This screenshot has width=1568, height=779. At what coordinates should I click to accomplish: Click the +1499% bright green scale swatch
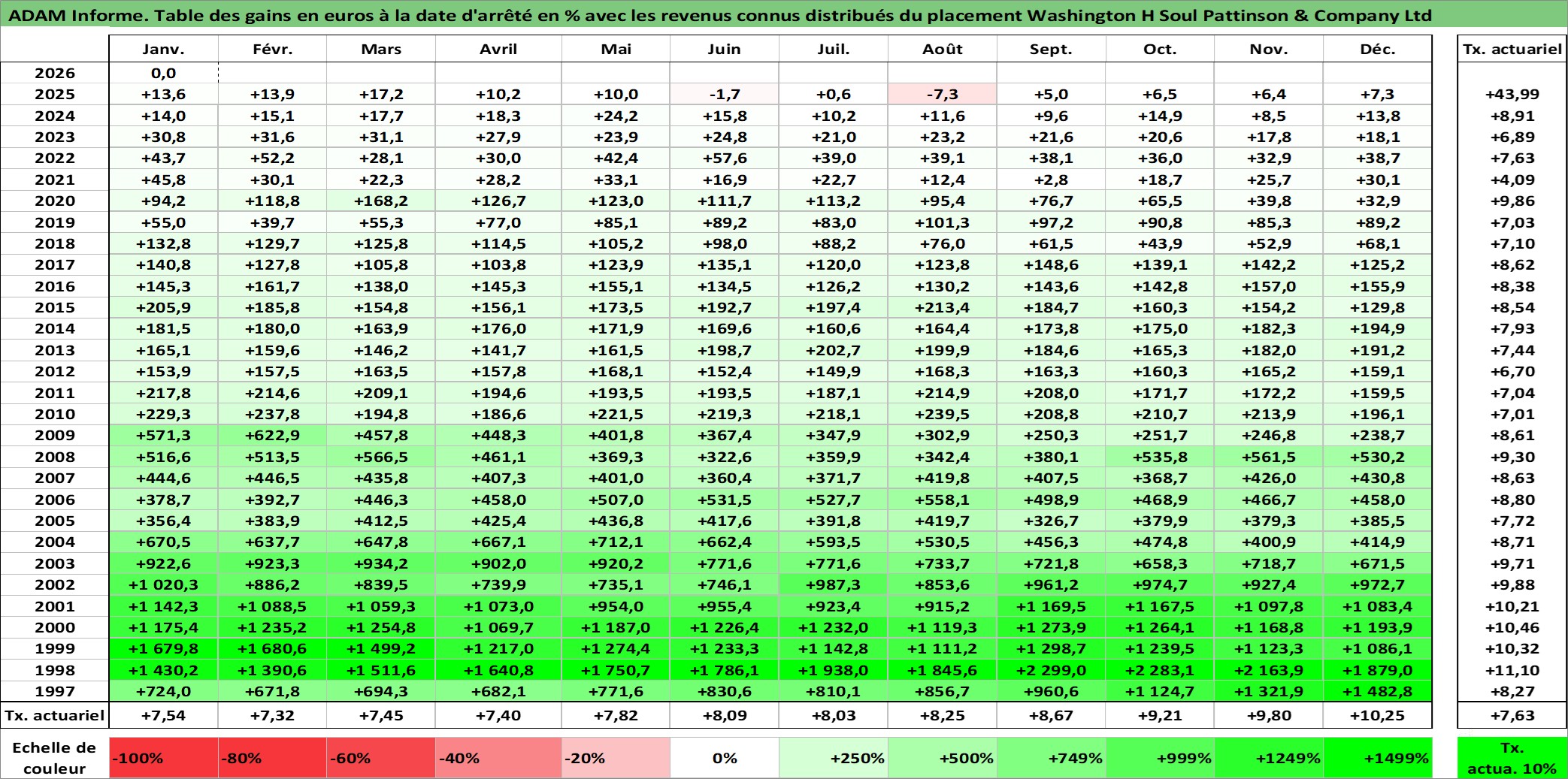(x=1378, y=758)
